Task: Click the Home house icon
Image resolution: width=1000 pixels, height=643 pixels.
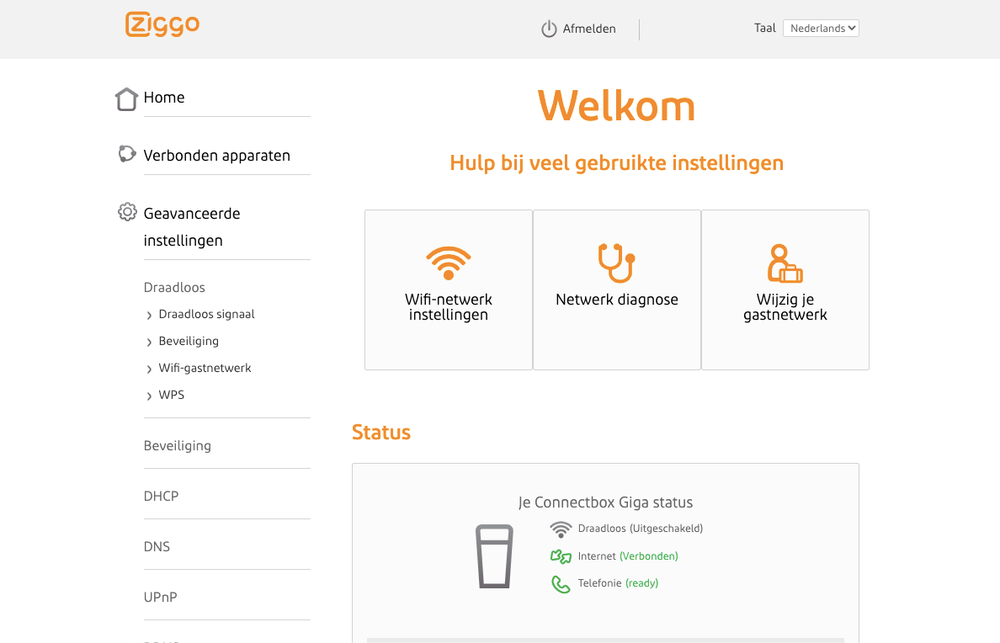Action: click(x=126, y=99)
